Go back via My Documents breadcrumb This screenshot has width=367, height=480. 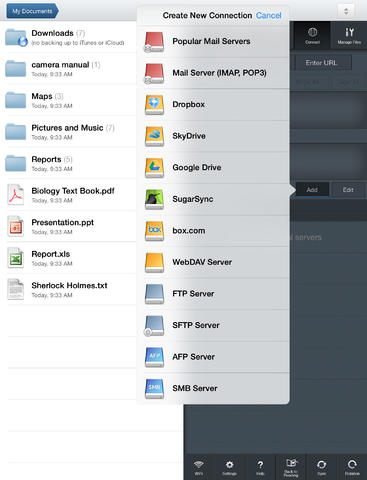point(32,11)
